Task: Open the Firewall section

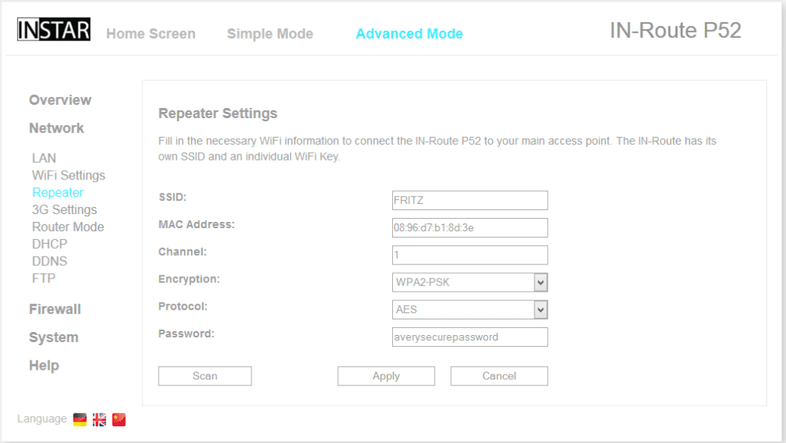Action: coord(55,310)
